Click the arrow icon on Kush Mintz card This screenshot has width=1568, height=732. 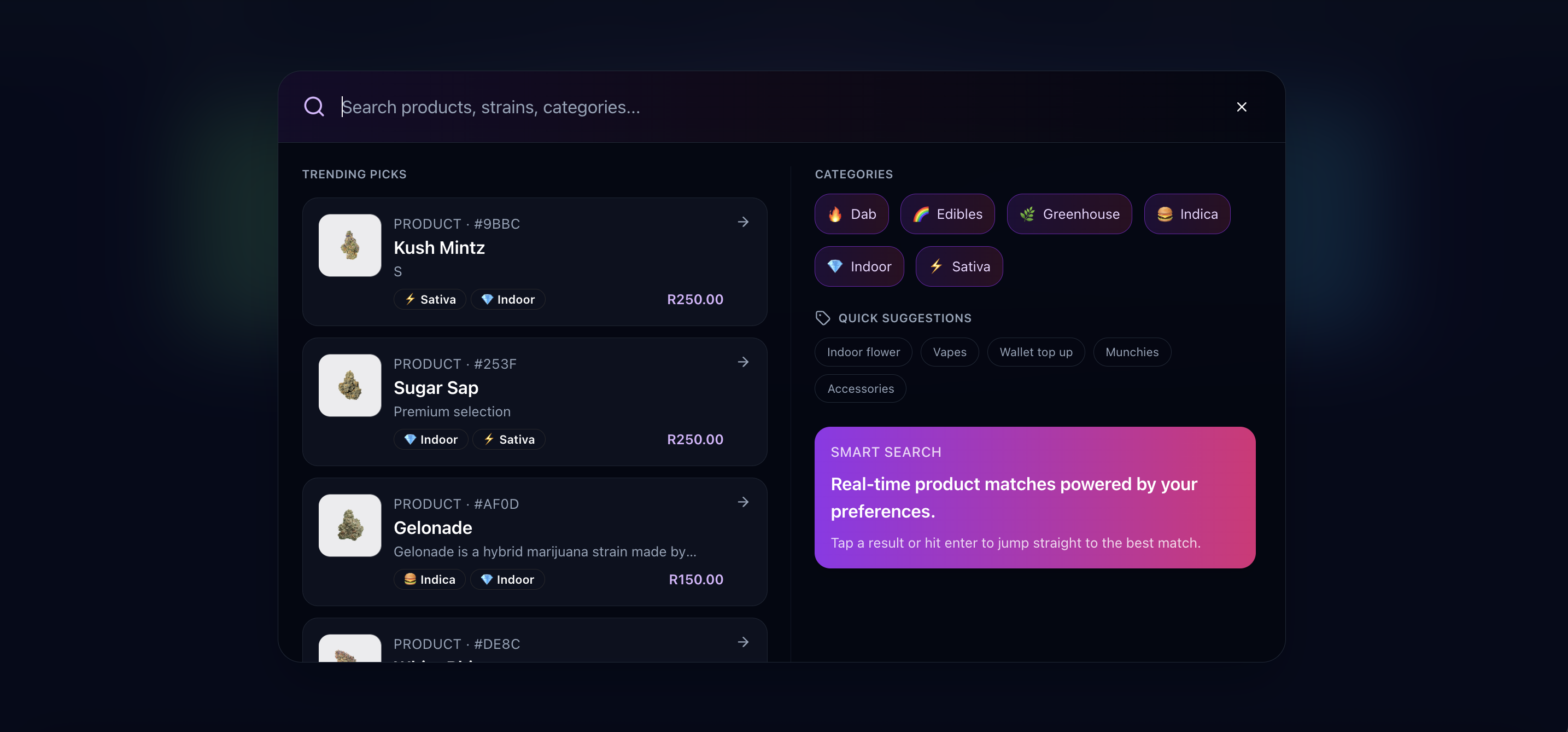click(x=742, y=222)
